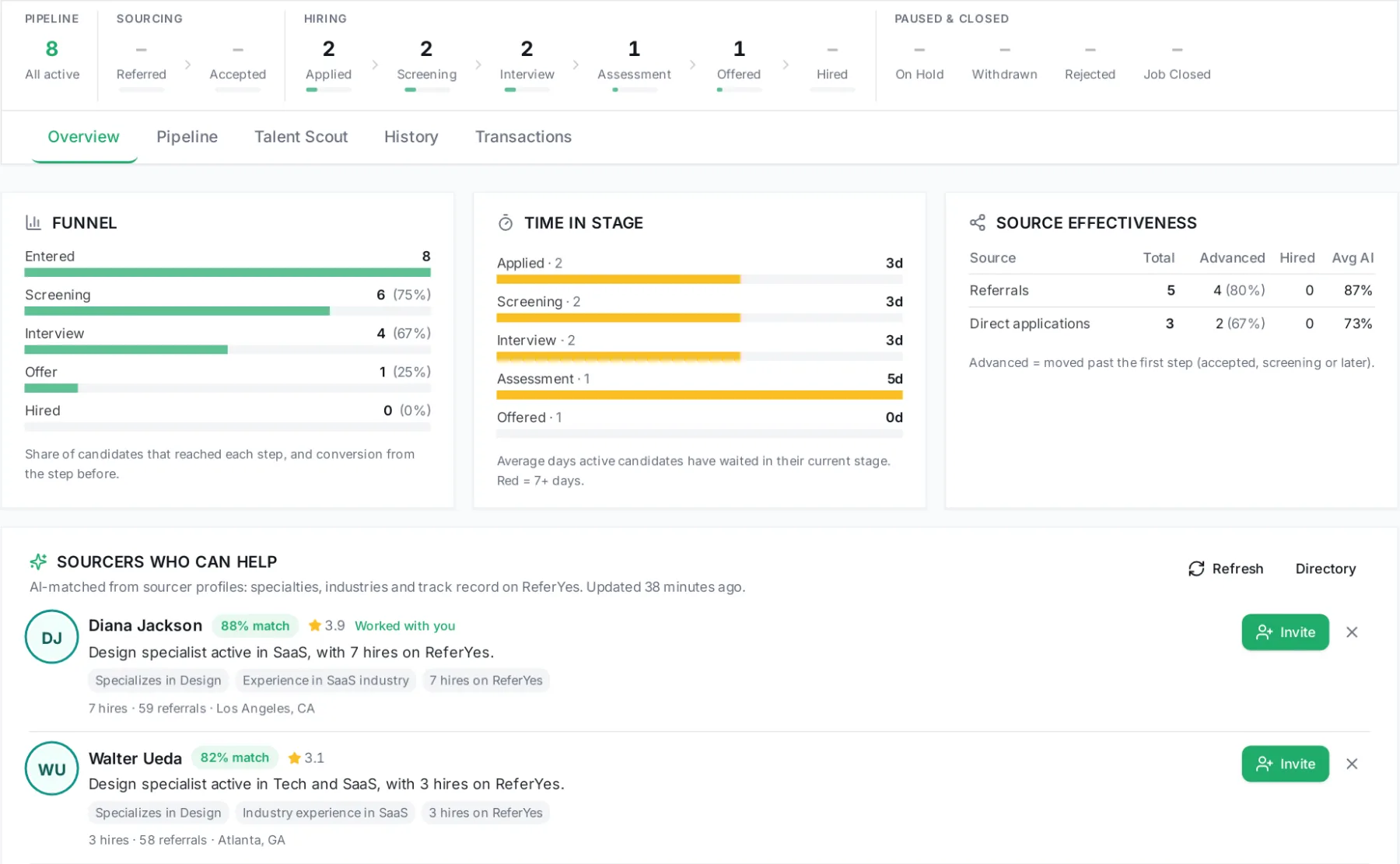1400x864 pixels.
Task: Open the WU avatar for Walter Ueda
Action: pos(51,768)
